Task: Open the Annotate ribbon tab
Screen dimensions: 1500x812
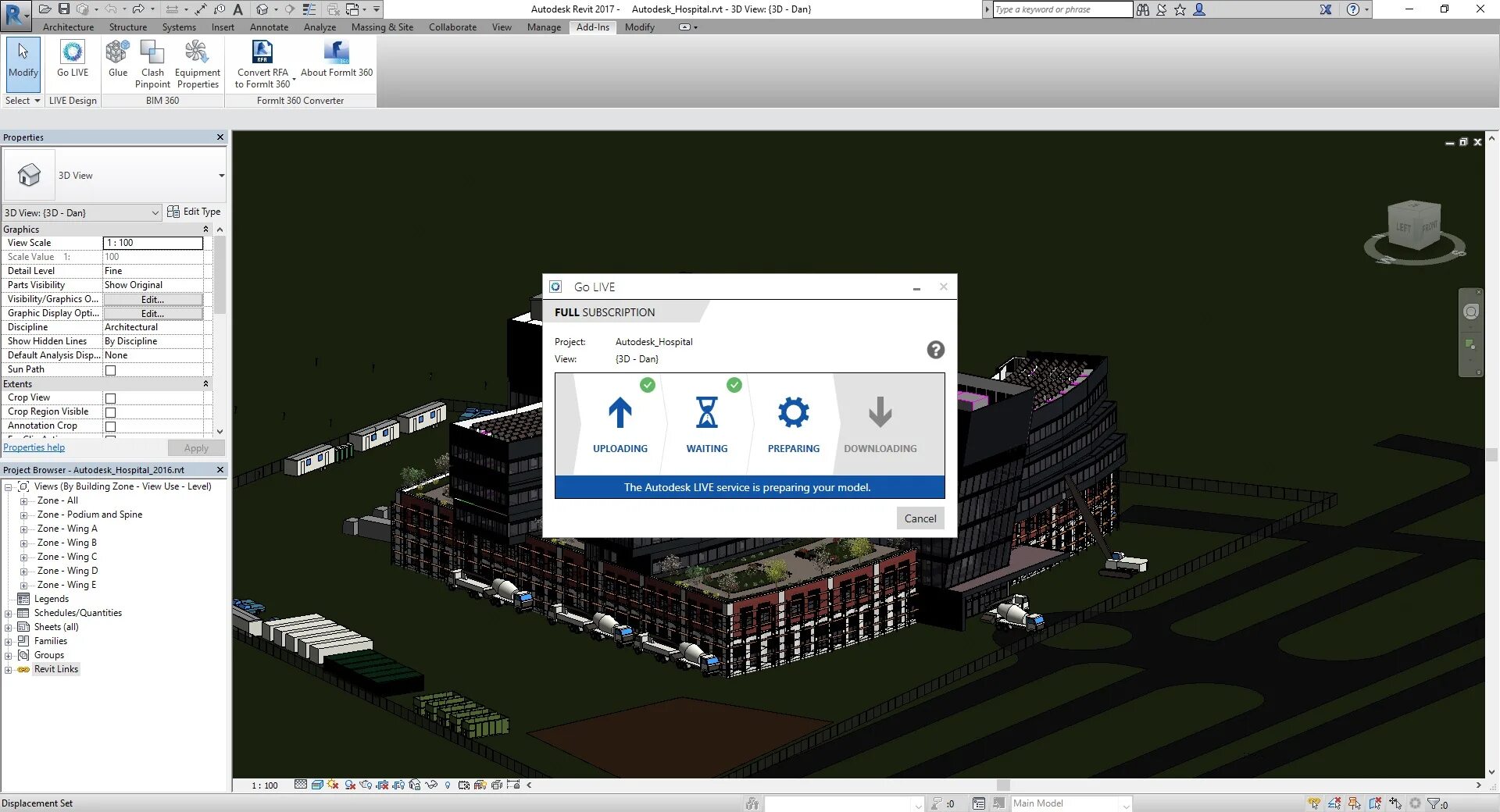Action: coord(269,27)
